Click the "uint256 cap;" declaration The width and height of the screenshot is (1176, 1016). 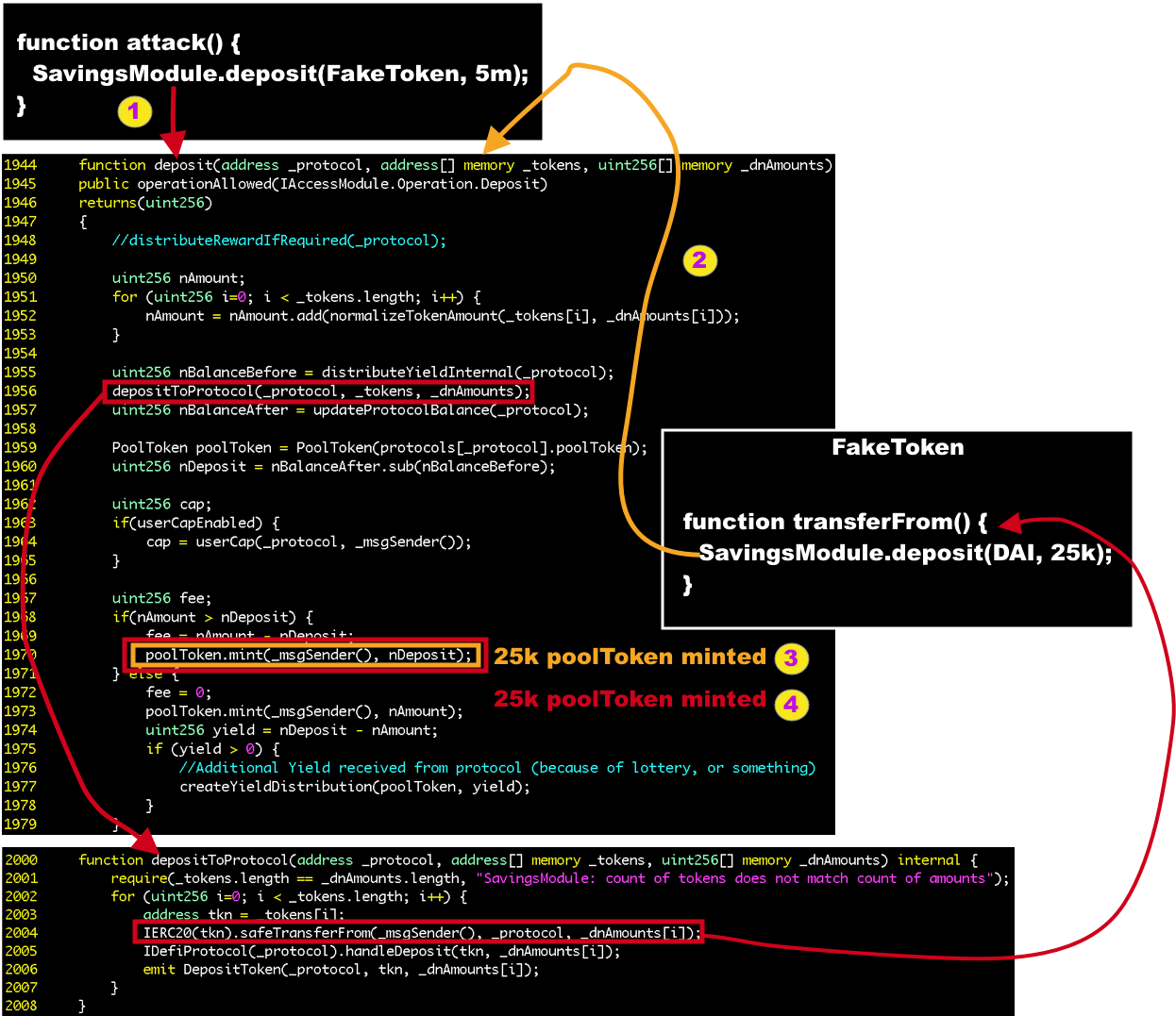pyautogui.click(x=161, y=505)
